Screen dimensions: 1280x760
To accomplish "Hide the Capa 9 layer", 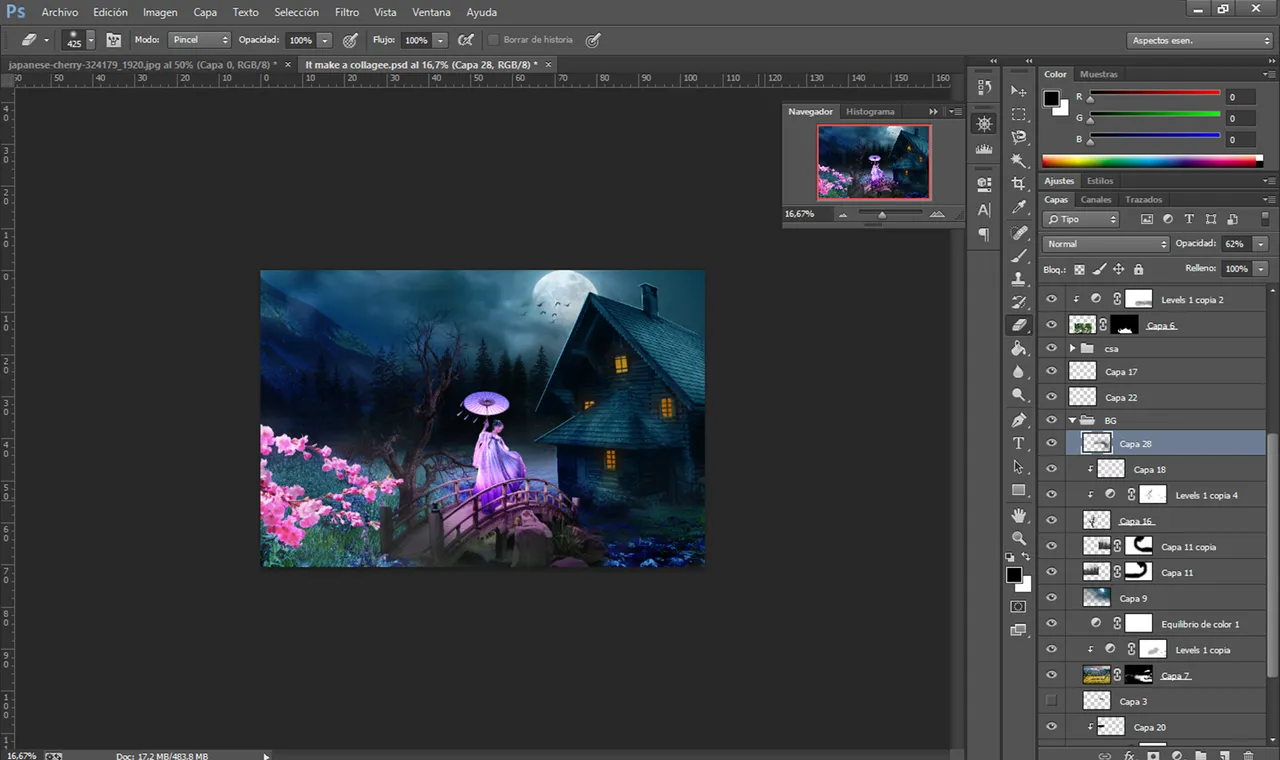I will point(1051,598).
